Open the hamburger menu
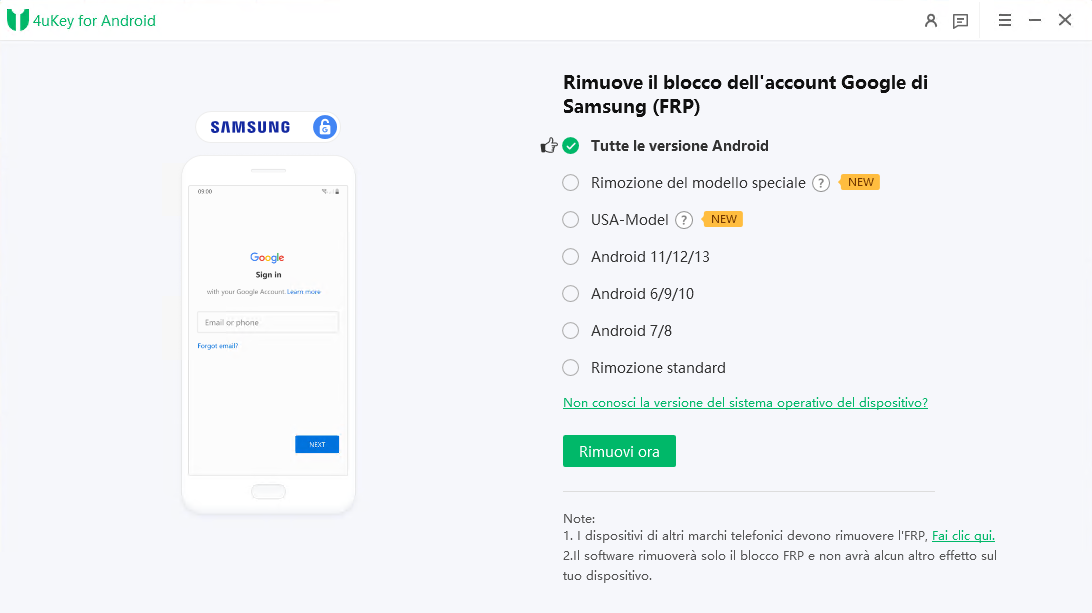1092x613 pixels. tap(1004, 20)
